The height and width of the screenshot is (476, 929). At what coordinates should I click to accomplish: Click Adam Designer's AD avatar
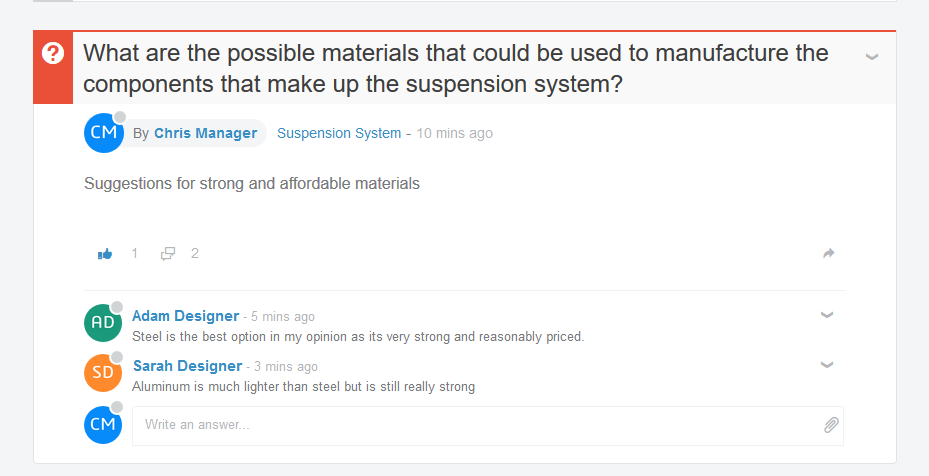coord(103,322)
